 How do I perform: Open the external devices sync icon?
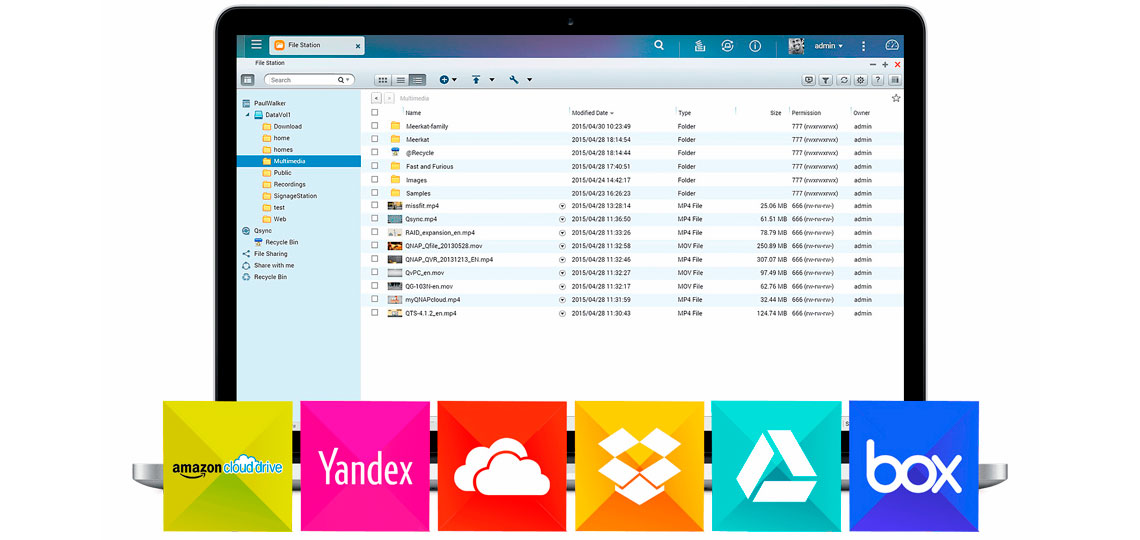tap(727, 46)
